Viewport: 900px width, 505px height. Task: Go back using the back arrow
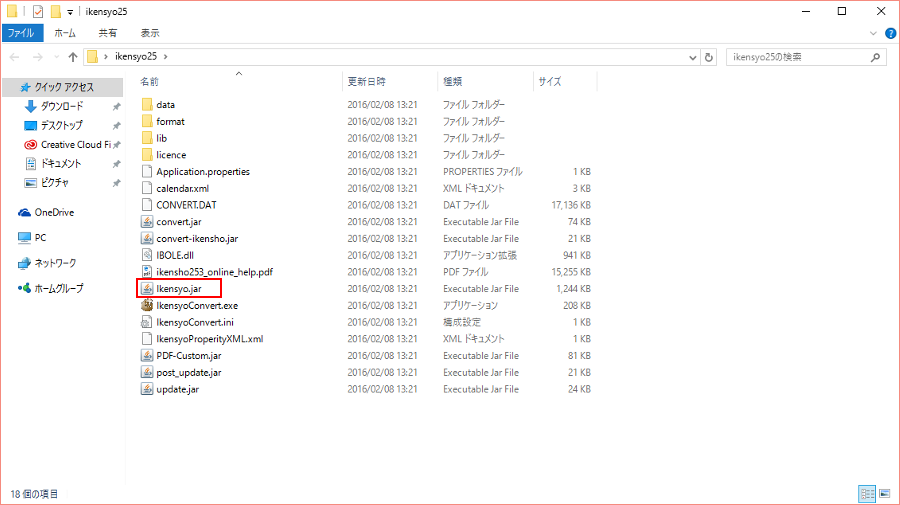(x=15, y=57)
